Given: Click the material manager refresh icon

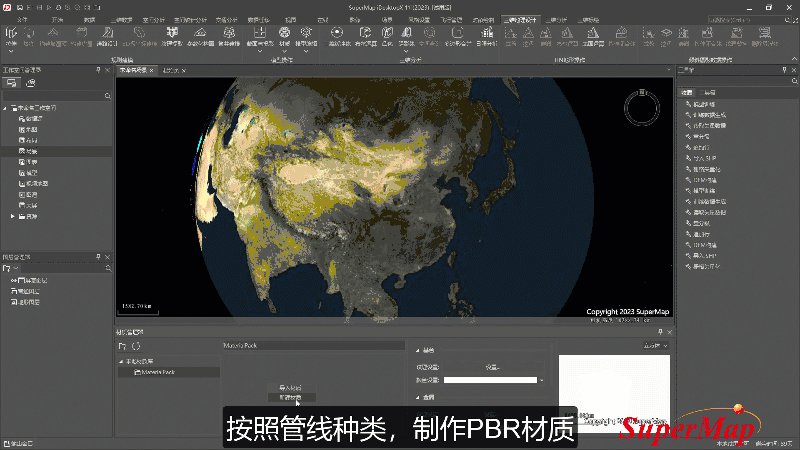Looking at the screenshot, I should click(x=136, y=346).
